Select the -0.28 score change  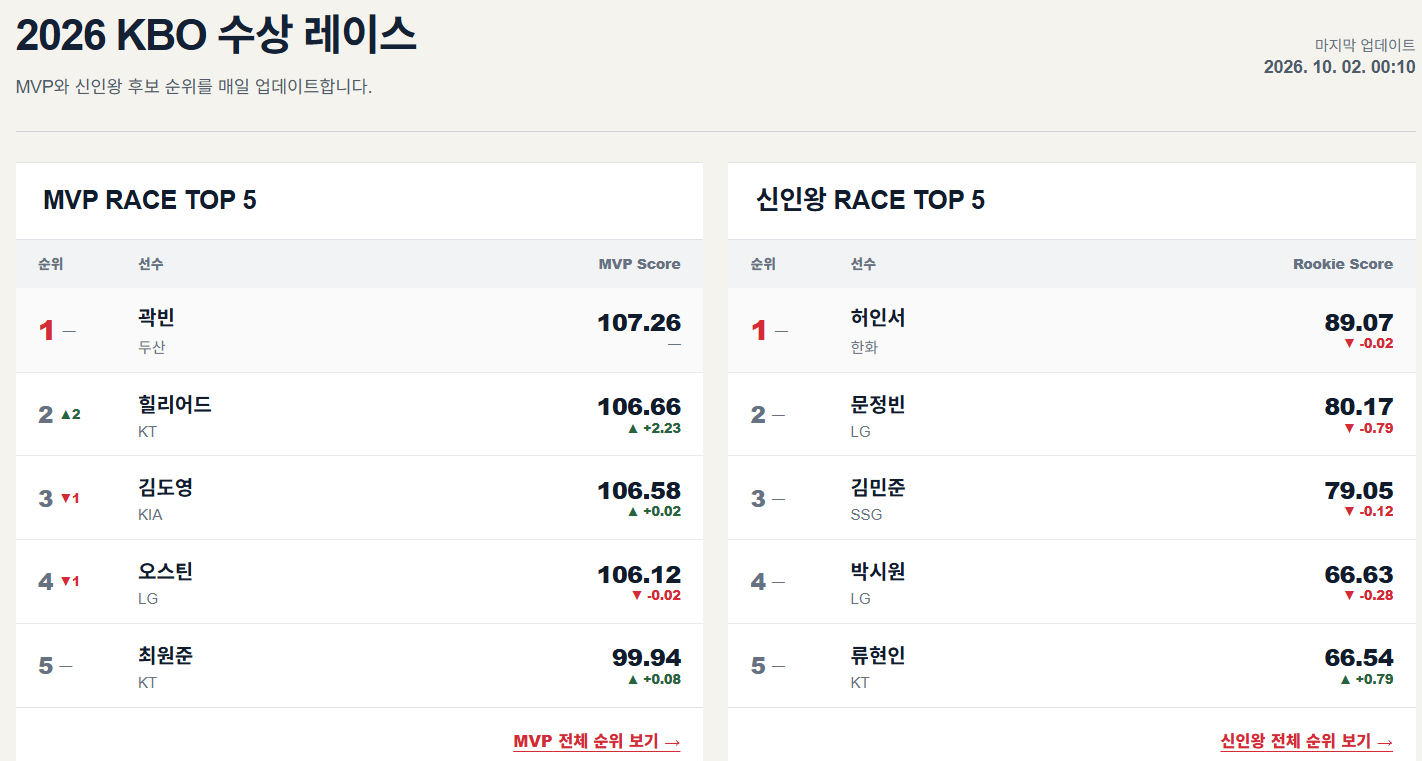coord(1368,596)
